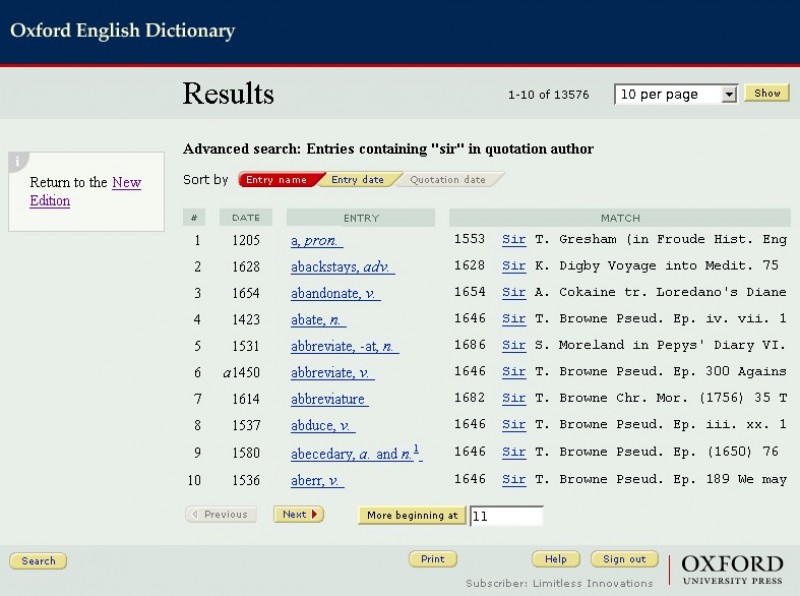Click the disabled Previous button
Screen dimensions: 800x596
(221, 514)
